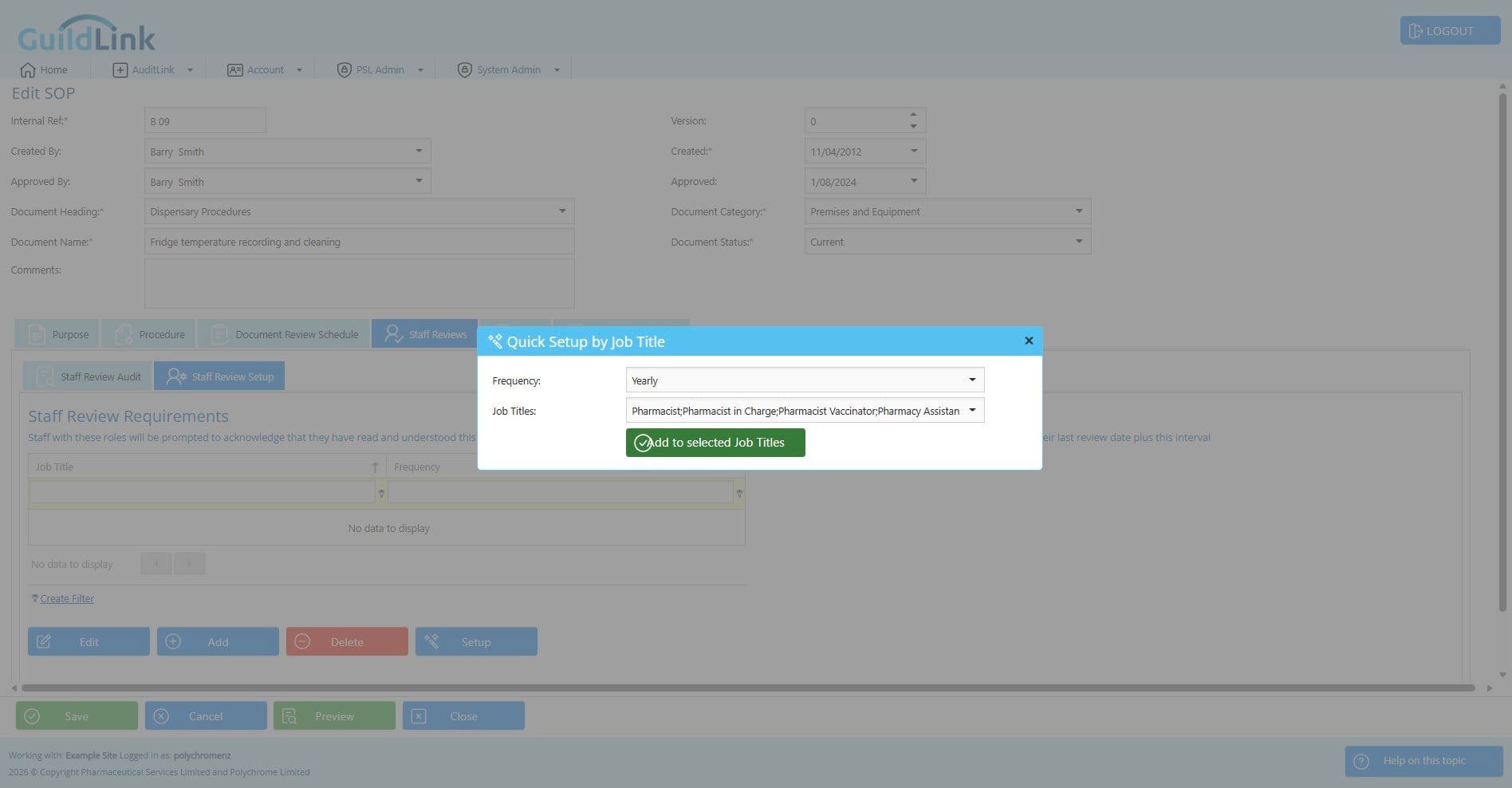
Task: Click the PSL Admin shield icon
Action: coord(345,70)
